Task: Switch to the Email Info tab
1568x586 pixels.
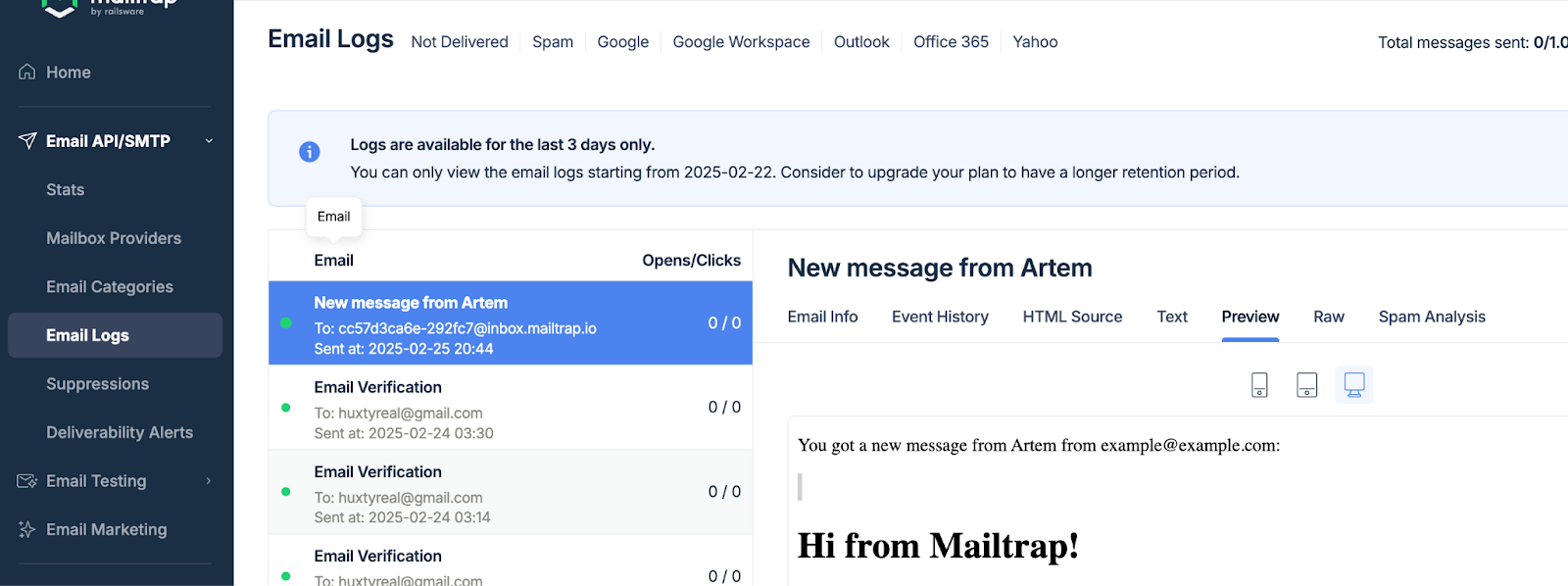Action: click(x=822, y=317)
